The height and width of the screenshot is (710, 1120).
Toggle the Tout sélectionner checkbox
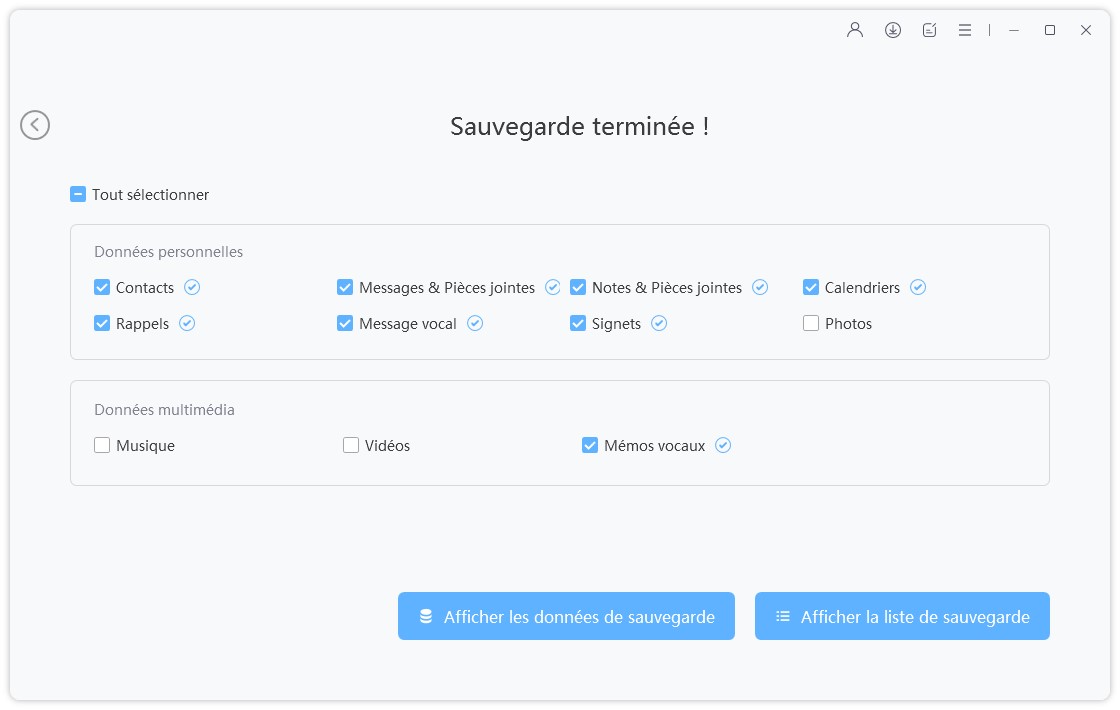(78, 194)
